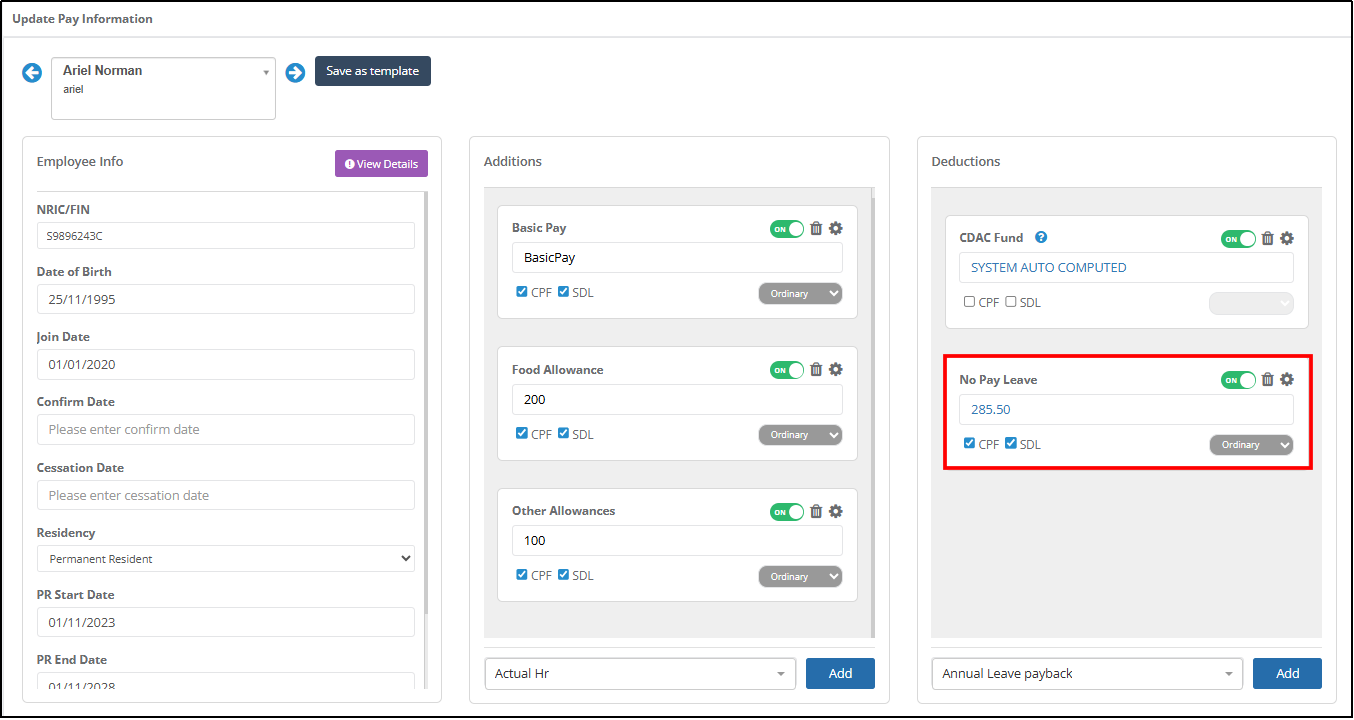Toggle Food Allowance ON switch
The image size is (1354, 720).
click(787, 370)
